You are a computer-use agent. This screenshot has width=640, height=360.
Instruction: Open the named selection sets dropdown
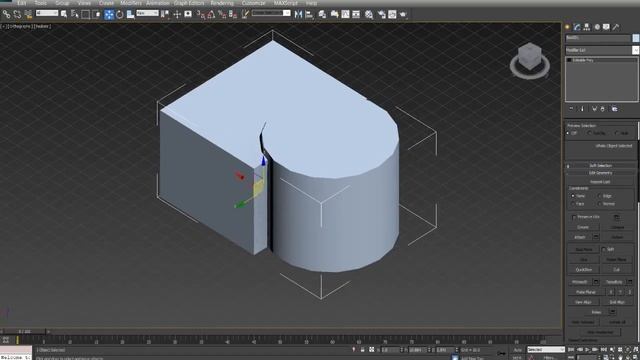(287, 13)
